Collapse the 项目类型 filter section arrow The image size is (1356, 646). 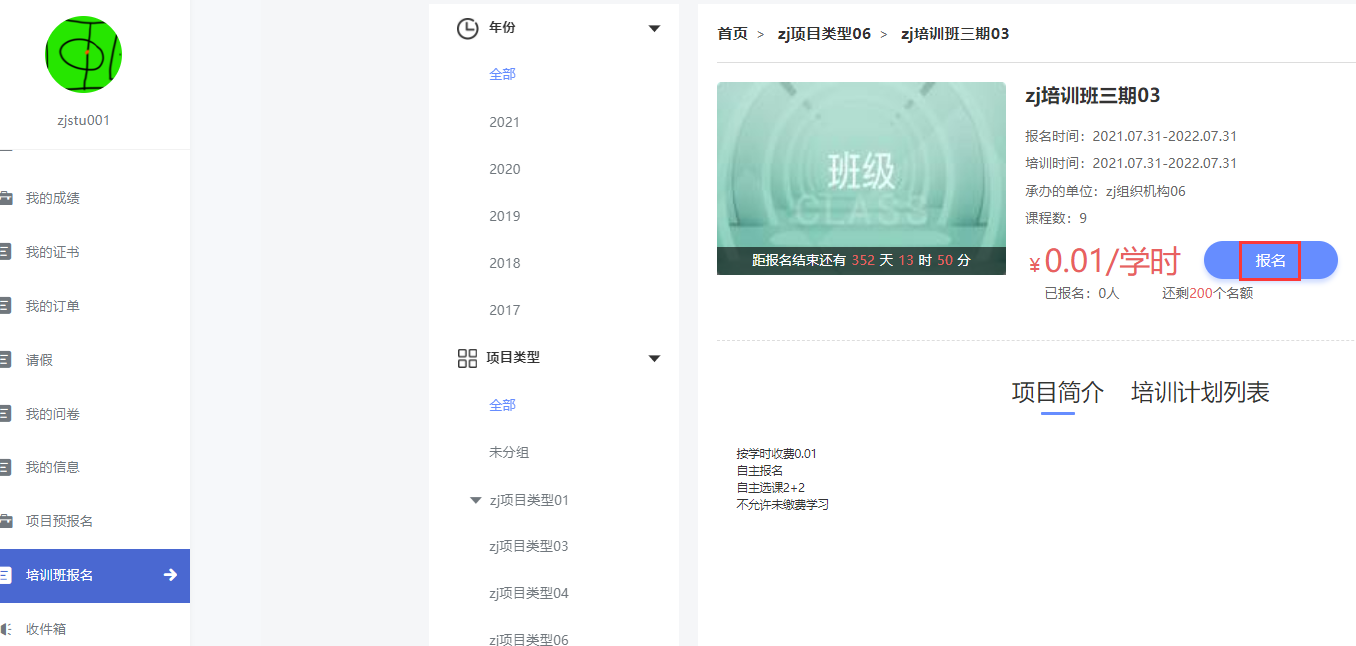[654, 358]
